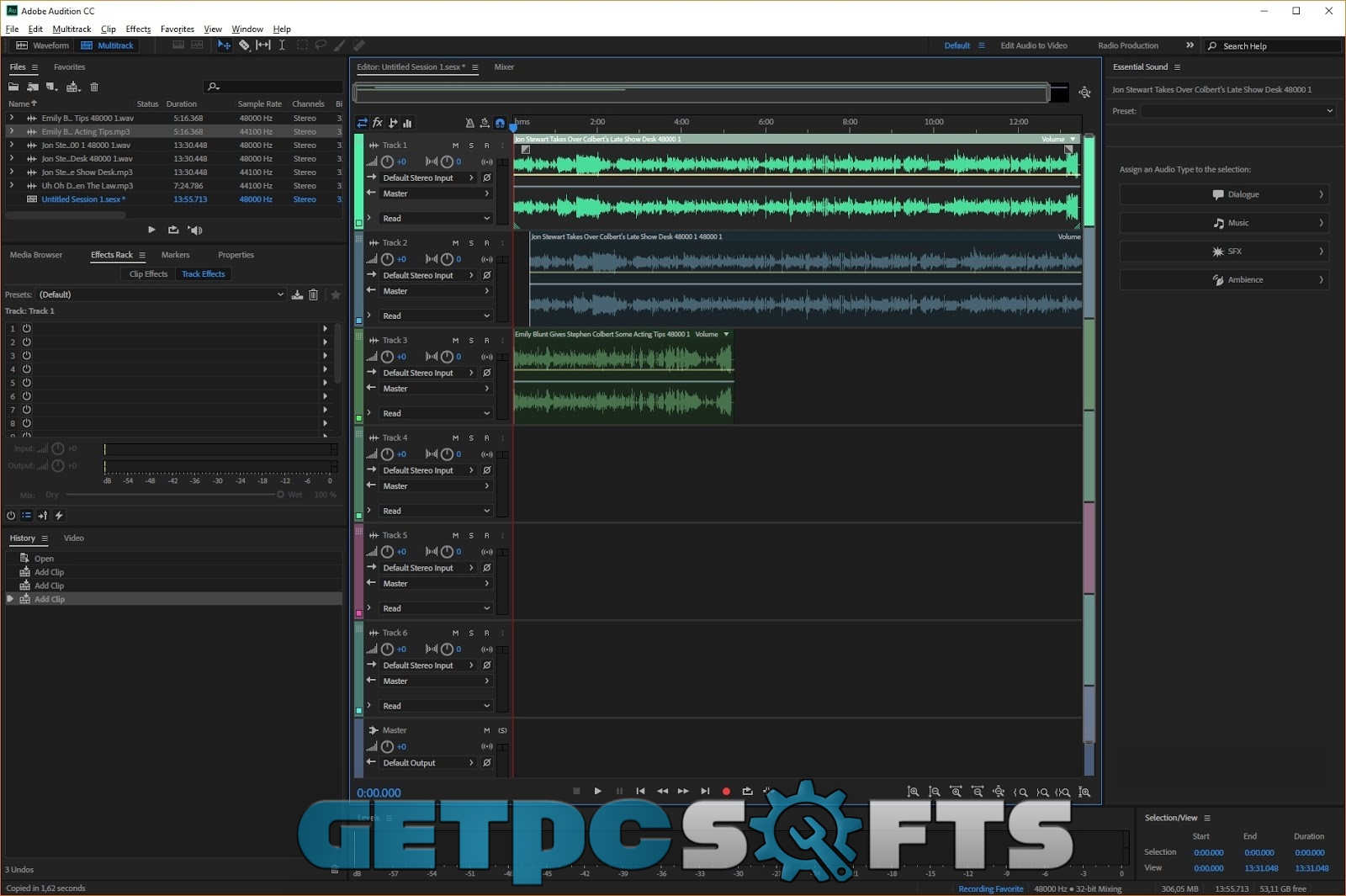Viewport: 1346px width, 896px height.
Task: Open the Track 2 Default Stereo Input selector
Action: (428, 275)
